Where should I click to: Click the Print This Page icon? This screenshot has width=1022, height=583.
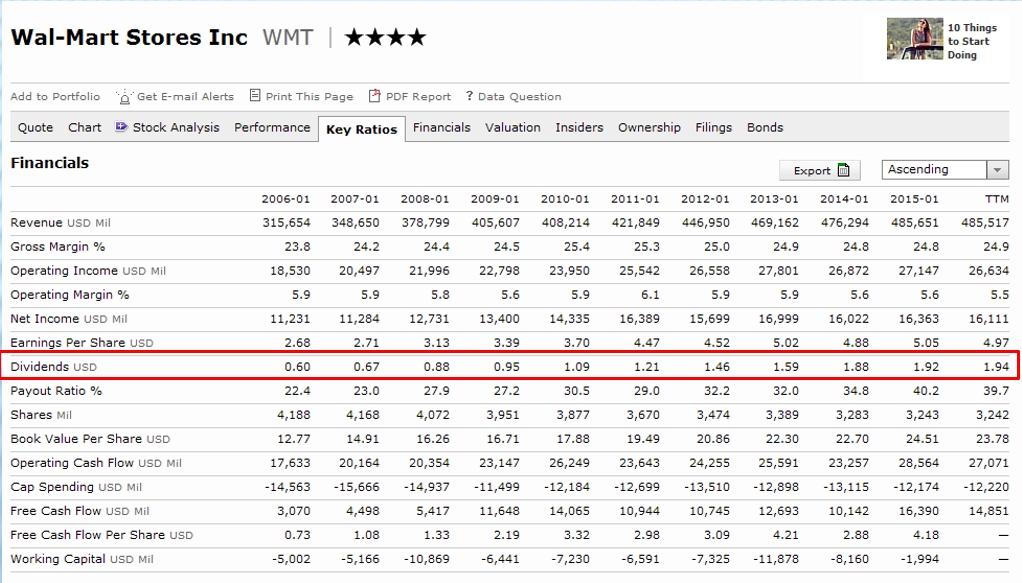click(x=255, y=96)
